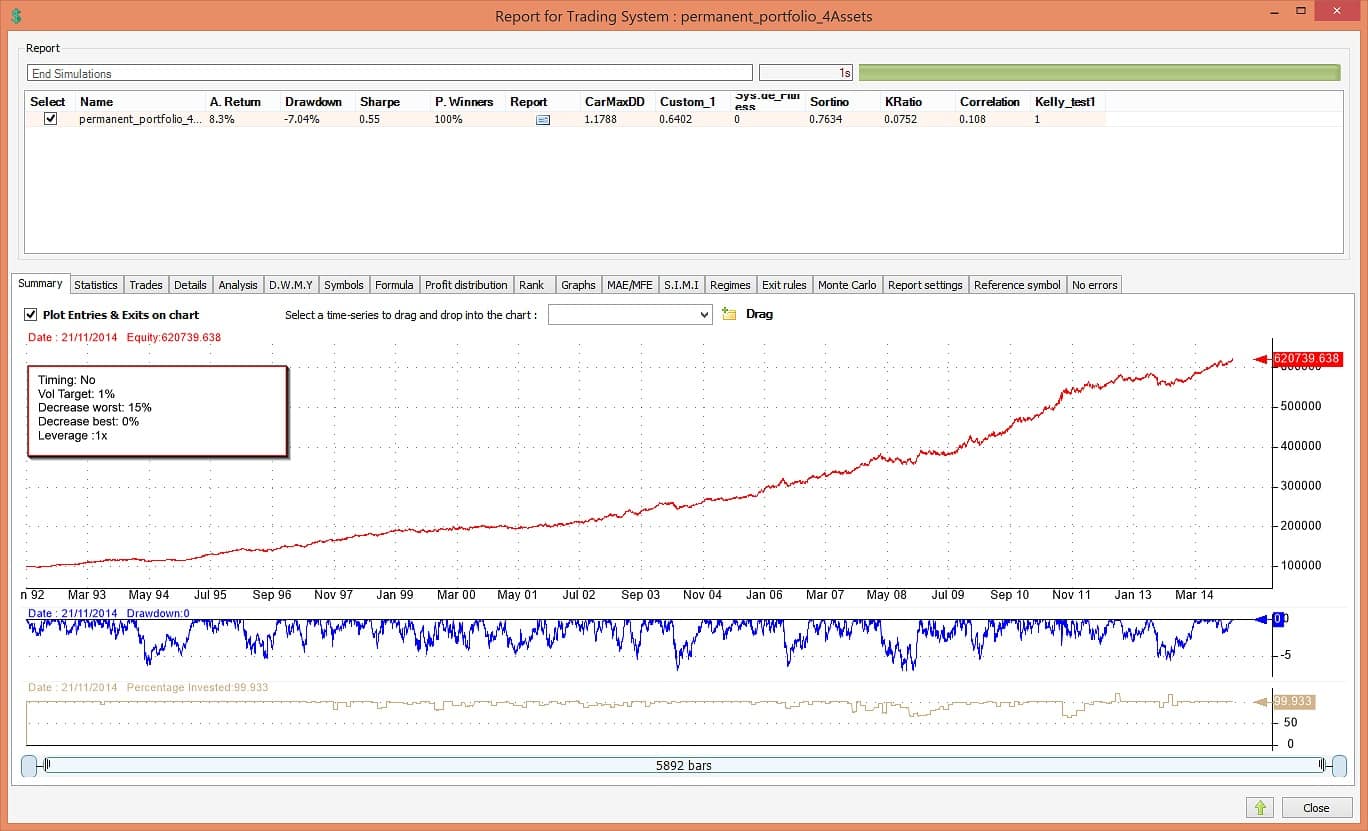
Task: Go to the S.I.M.I tab
Action: 681,285
